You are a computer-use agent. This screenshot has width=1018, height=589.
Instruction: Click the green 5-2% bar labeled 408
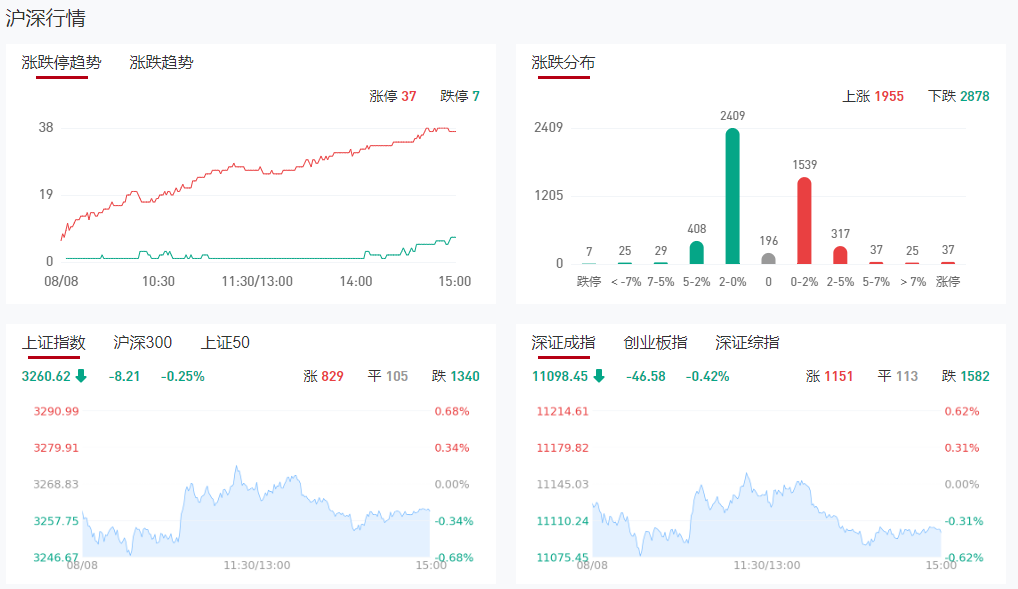point(697,252)
